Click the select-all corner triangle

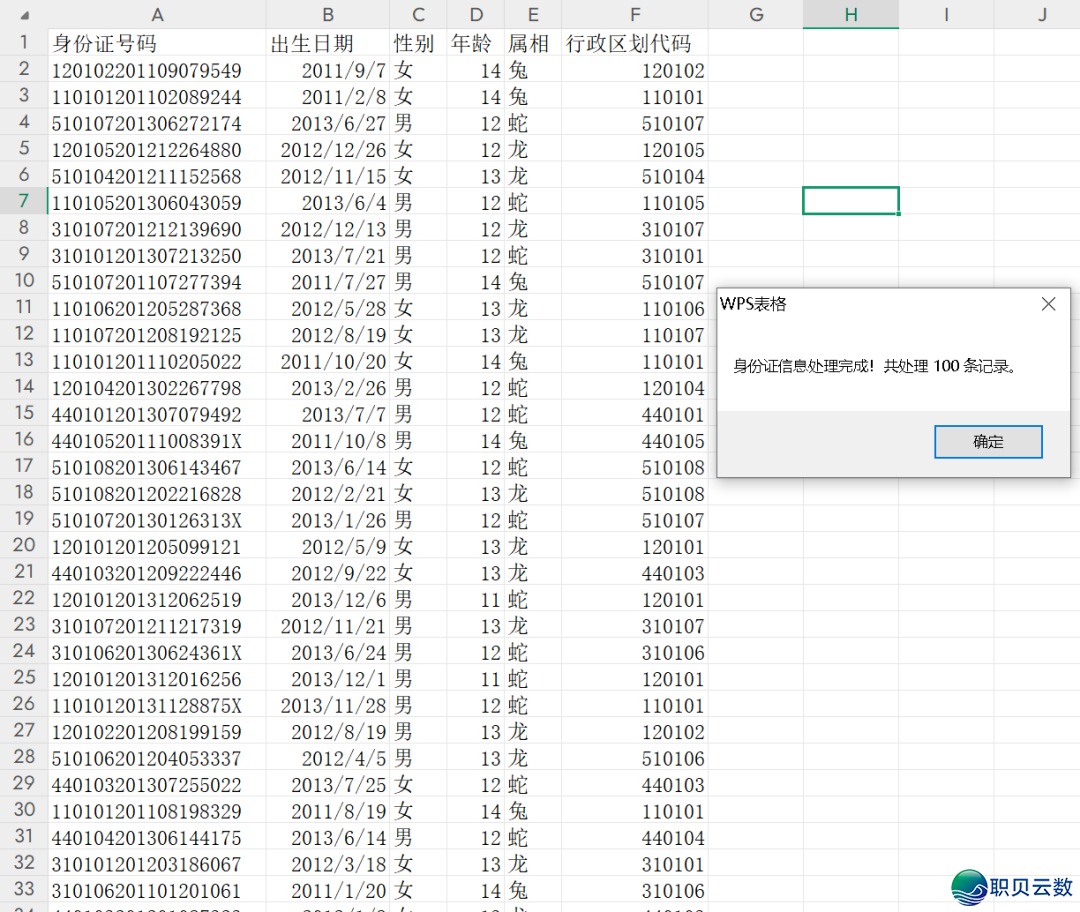click(x=24, y=15)
